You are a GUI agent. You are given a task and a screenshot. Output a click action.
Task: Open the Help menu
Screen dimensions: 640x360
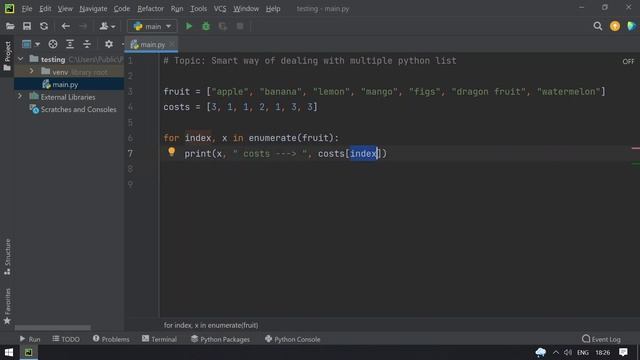(273, 9)
